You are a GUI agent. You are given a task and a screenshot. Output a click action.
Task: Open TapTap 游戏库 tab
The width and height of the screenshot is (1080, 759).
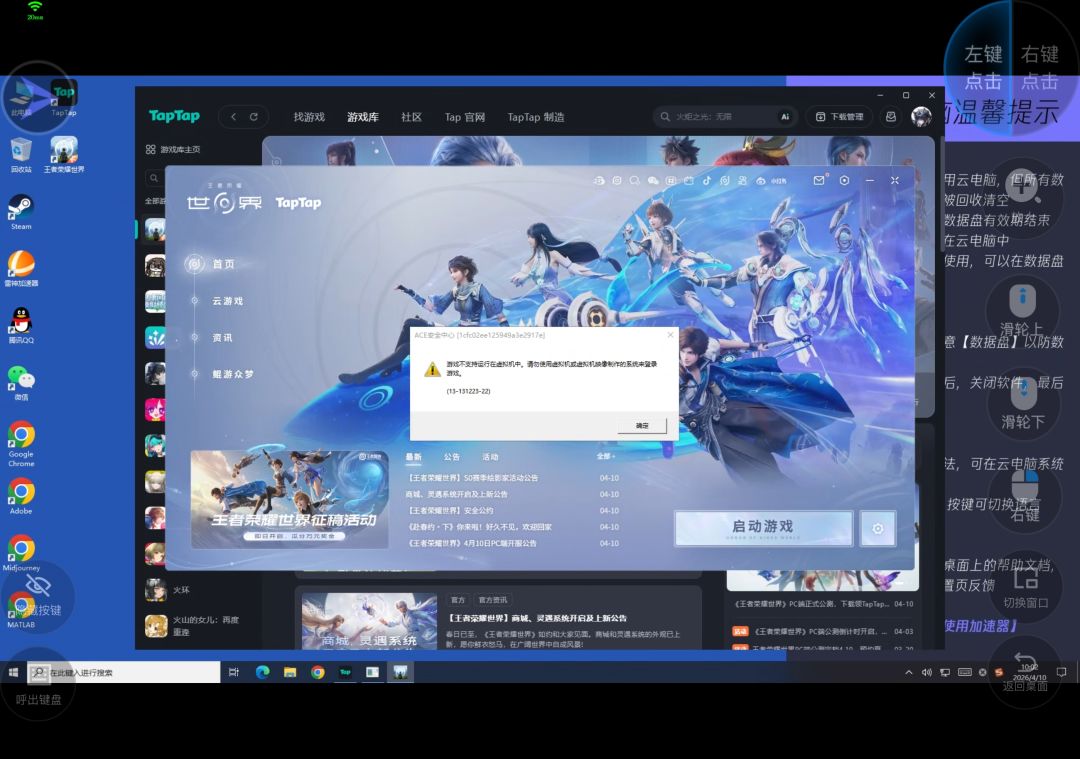pos(363,117)
